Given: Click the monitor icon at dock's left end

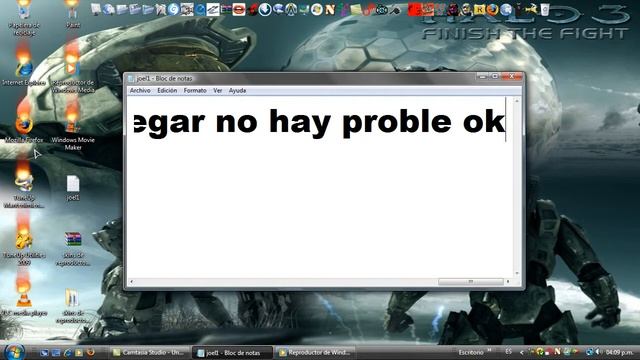Looking at the screenshot, I should 96,9.
